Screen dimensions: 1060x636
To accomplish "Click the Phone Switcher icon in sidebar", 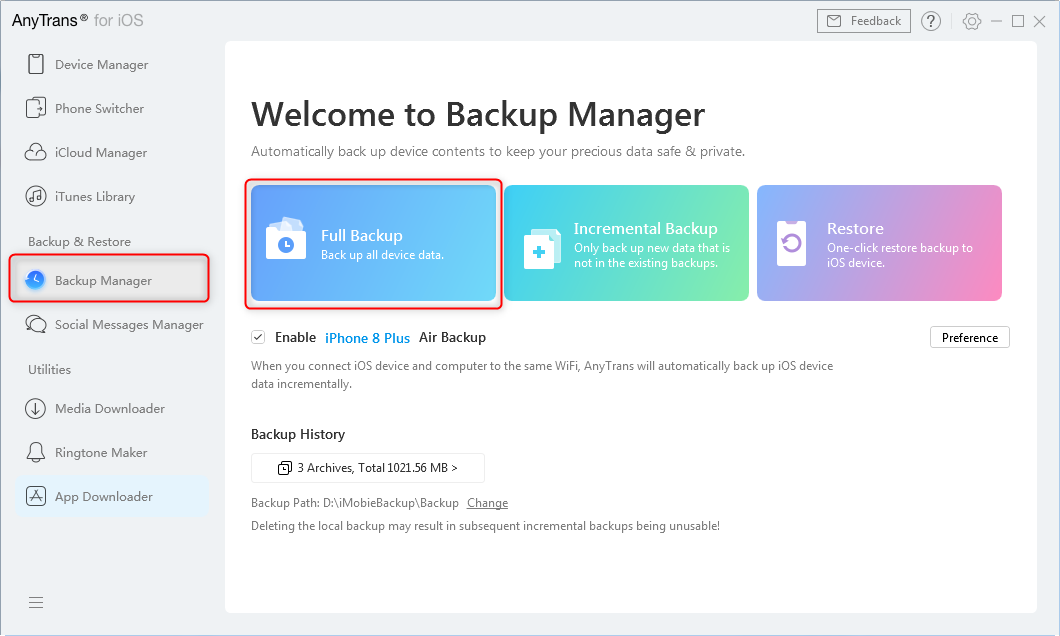I will pyautogui.click(x=36, y=108).
